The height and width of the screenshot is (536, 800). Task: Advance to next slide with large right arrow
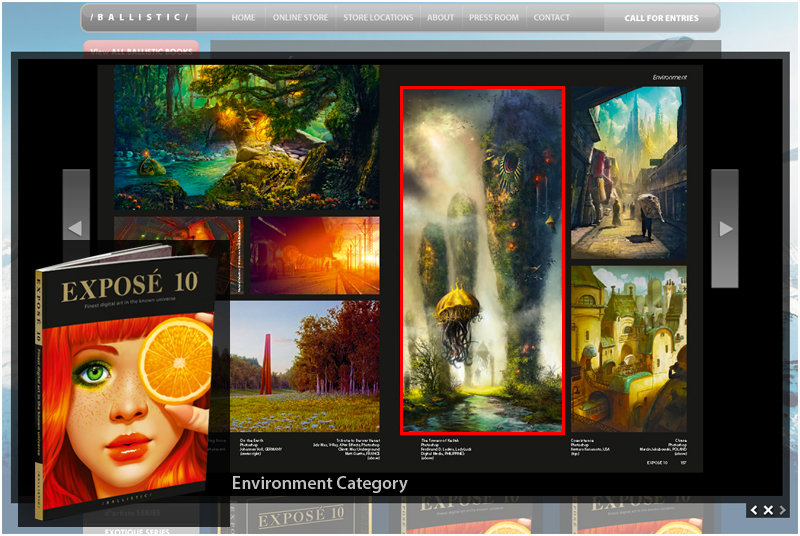point(725,228)
